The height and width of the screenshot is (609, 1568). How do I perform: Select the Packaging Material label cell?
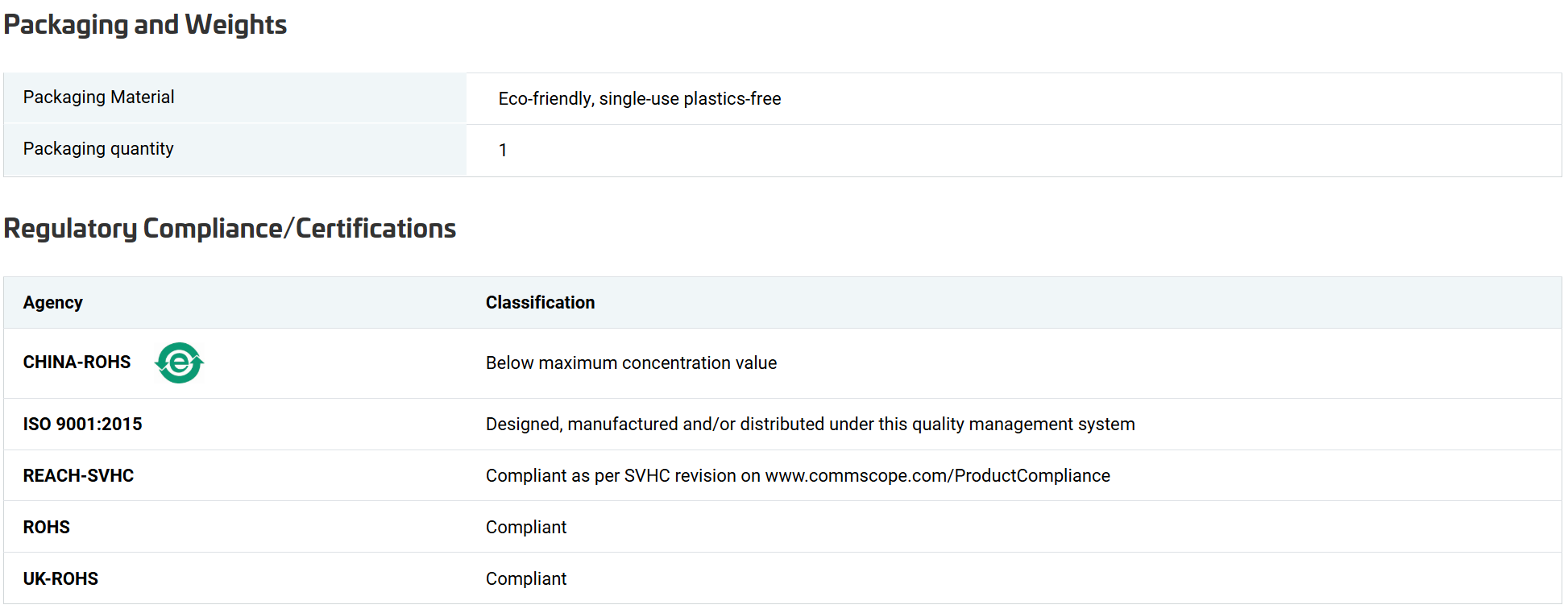point(98,97)
